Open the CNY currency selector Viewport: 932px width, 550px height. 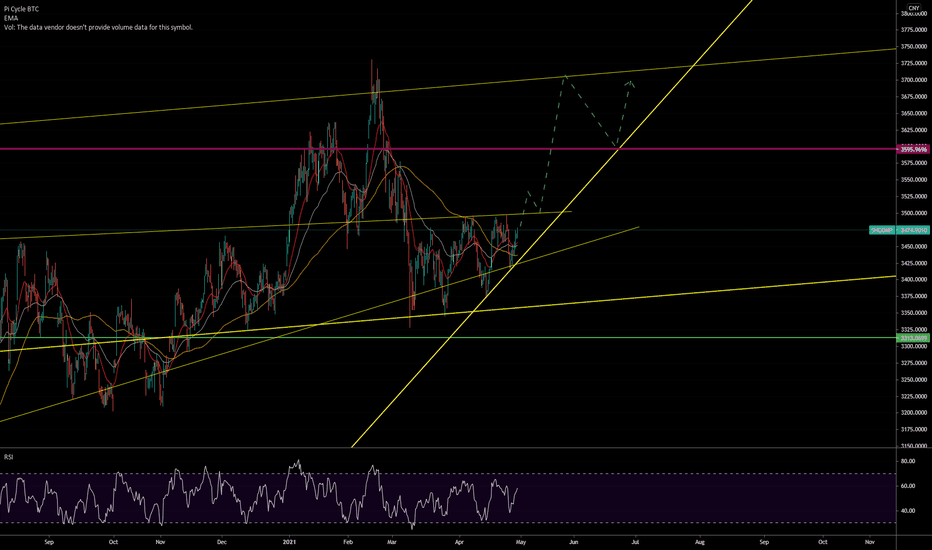coord(914,8)
